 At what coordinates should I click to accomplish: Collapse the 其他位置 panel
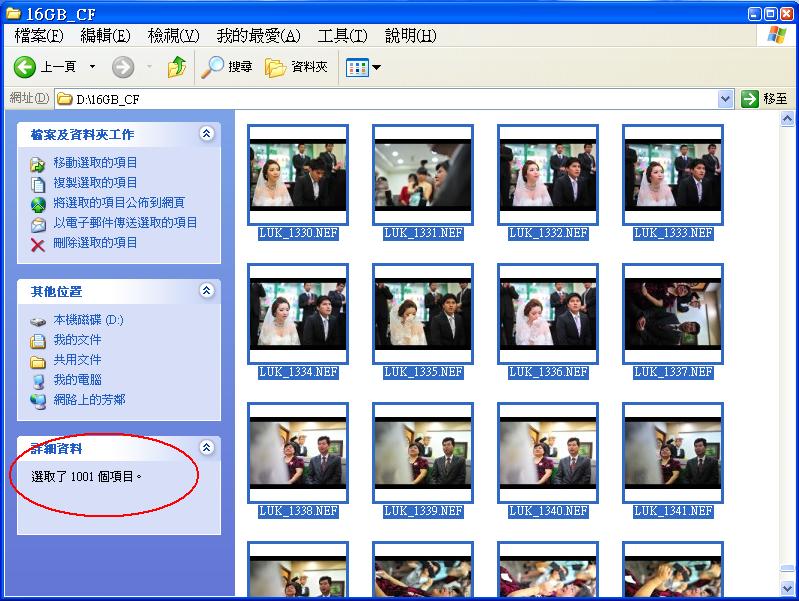click(206, 291)
